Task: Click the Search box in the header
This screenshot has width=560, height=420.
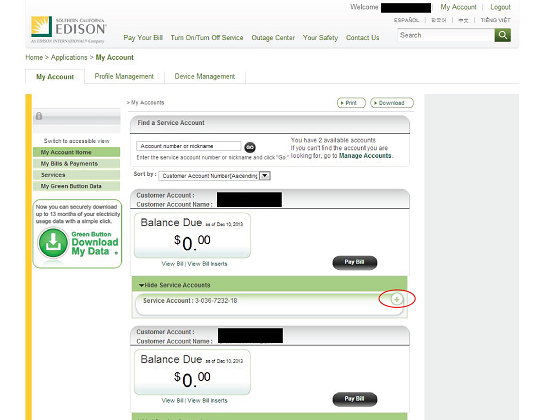Action: [x=446, y=35]
